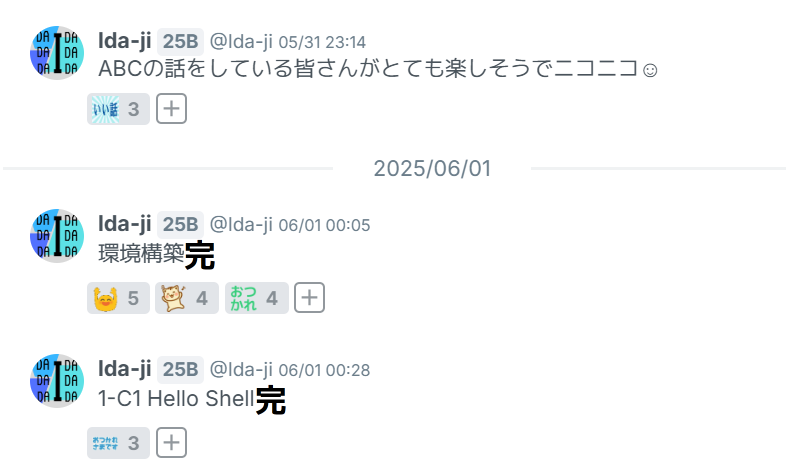Click the 25B tag on the first message
The image size is (786, 476).
tap(180, 42)
